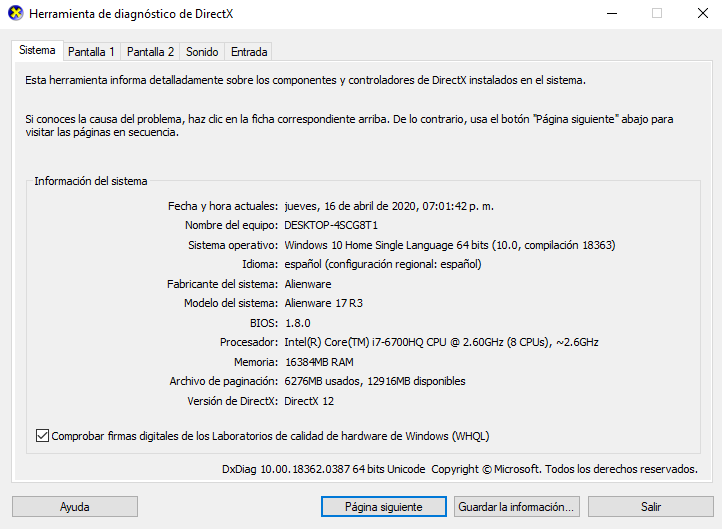Click the 'Esta herramienta informa detalladamente' description
Viewport: 722px width, 529px height.
tap(305, 80)
